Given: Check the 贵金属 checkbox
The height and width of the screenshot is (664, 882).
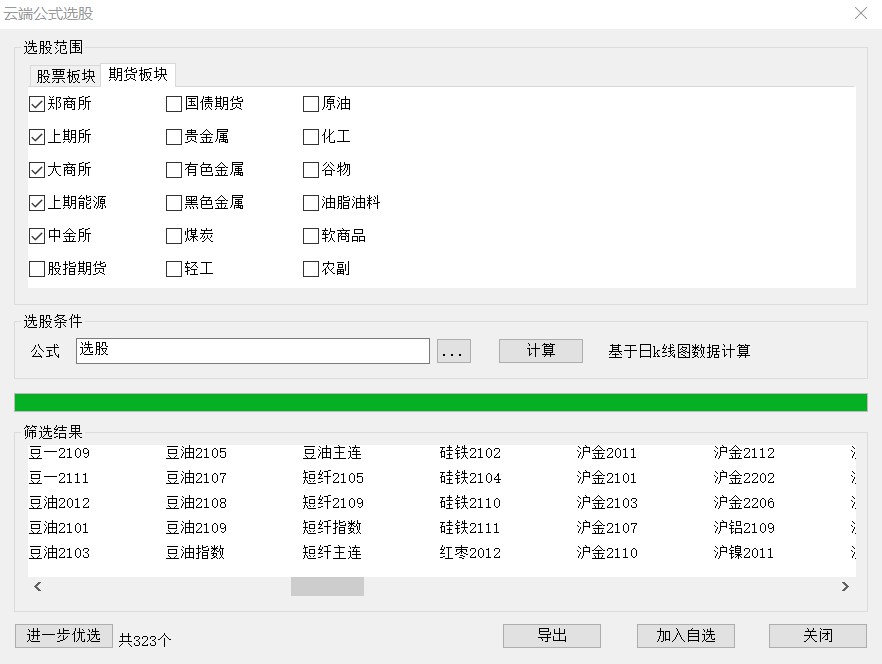Looking at the screenshot, I should [x=174, y=137].
